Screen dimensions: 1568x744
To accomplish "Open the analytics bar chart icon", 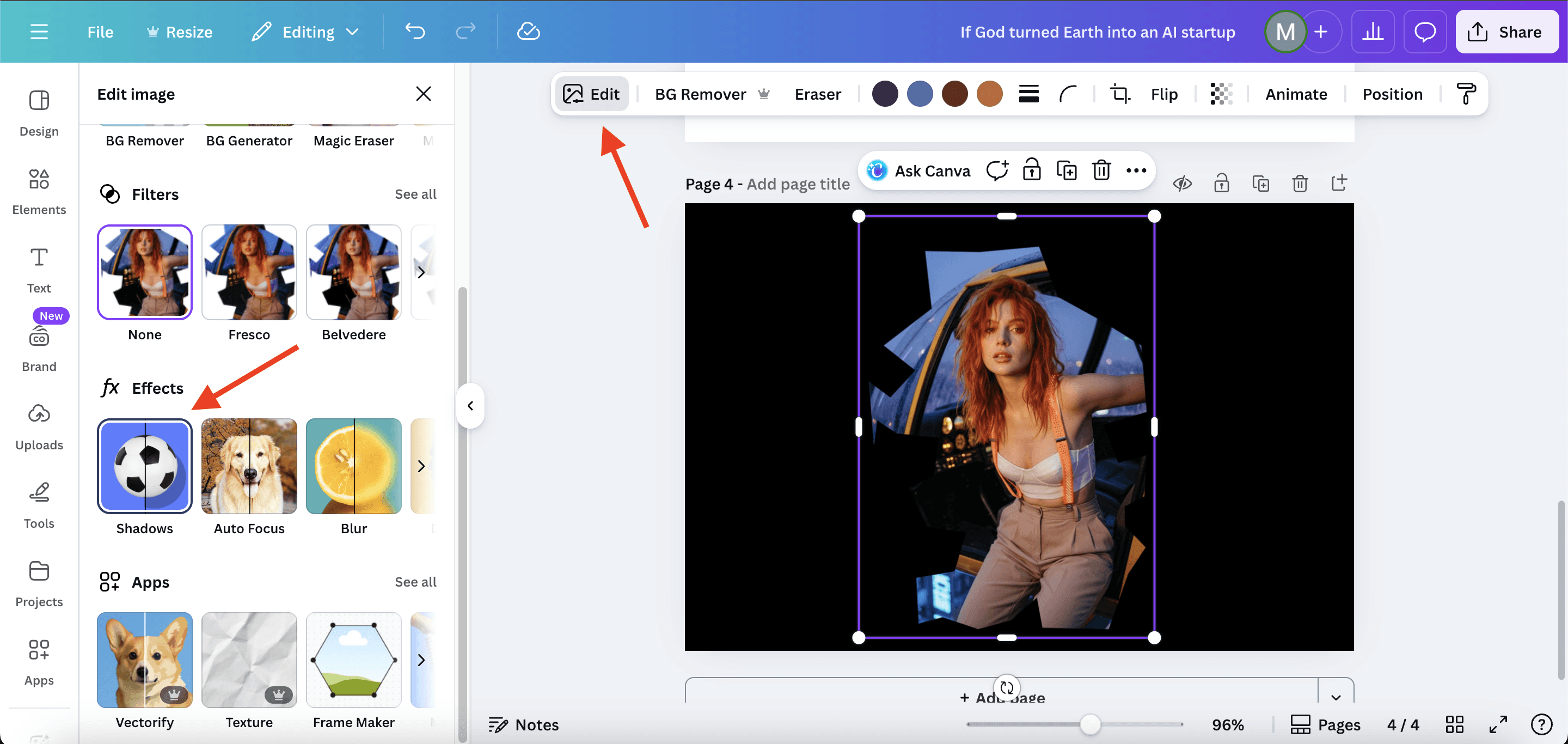I will pos(1373,32).
